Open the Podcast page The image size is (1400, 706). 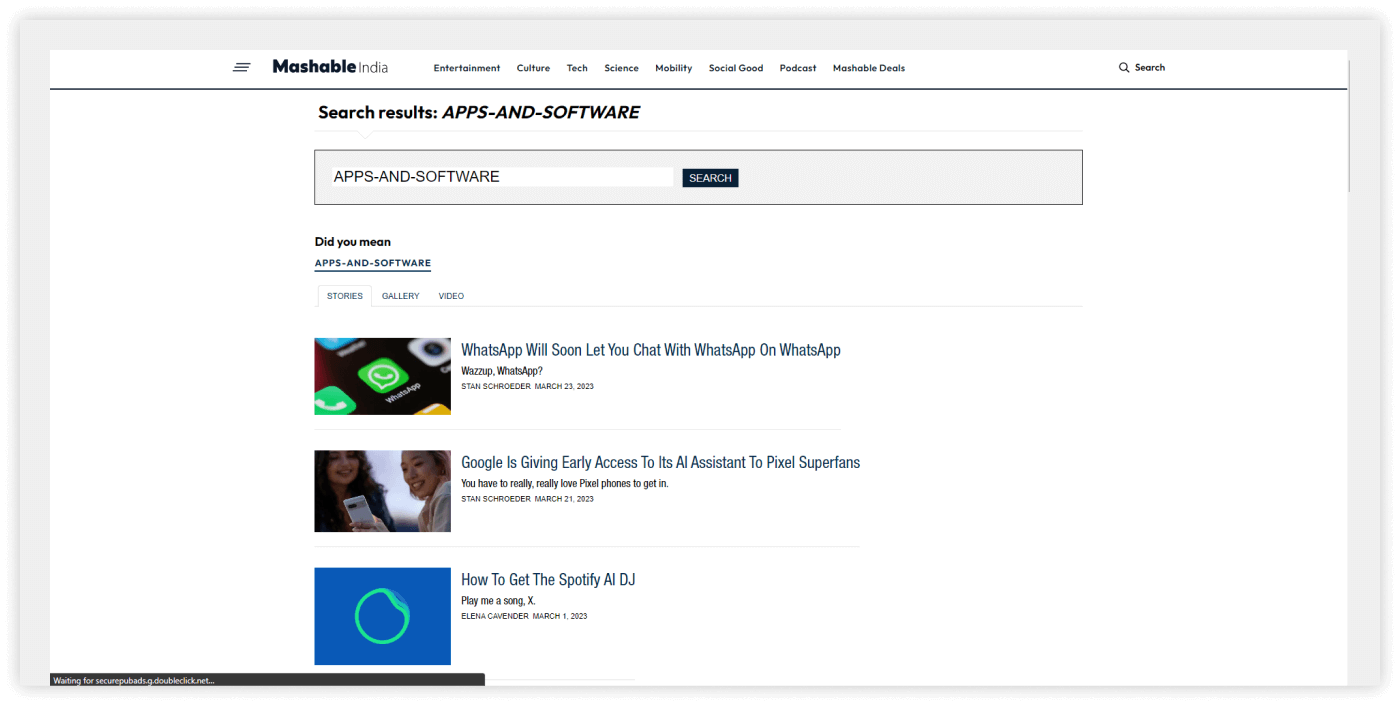point(798,68)
